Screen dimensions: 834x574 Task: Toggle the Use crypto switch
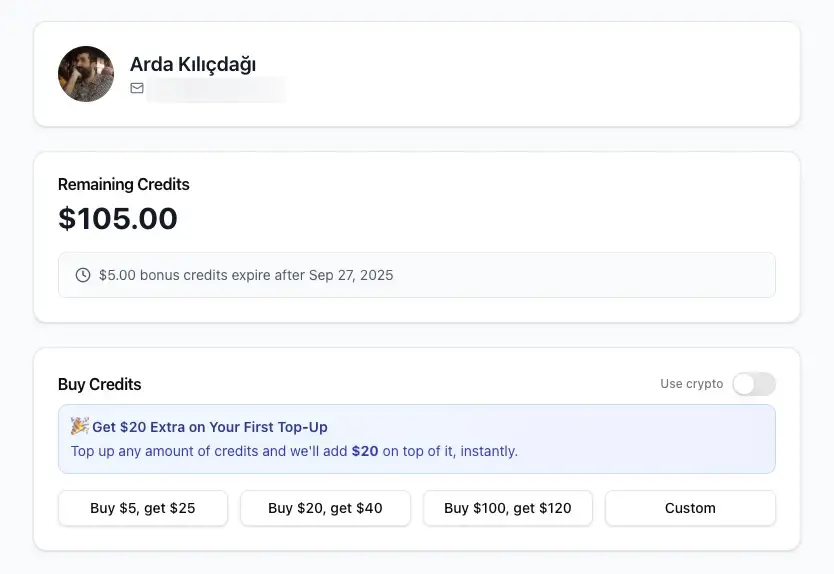(x=753, y=384)
